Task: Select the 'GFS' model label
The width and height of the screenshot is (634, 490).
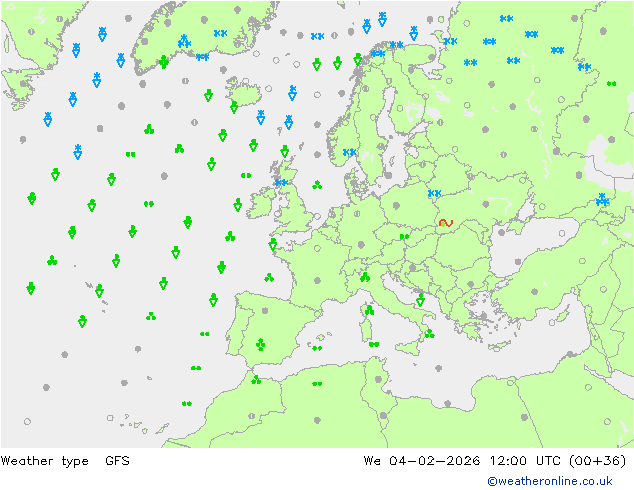Action: tap(117, 460)
